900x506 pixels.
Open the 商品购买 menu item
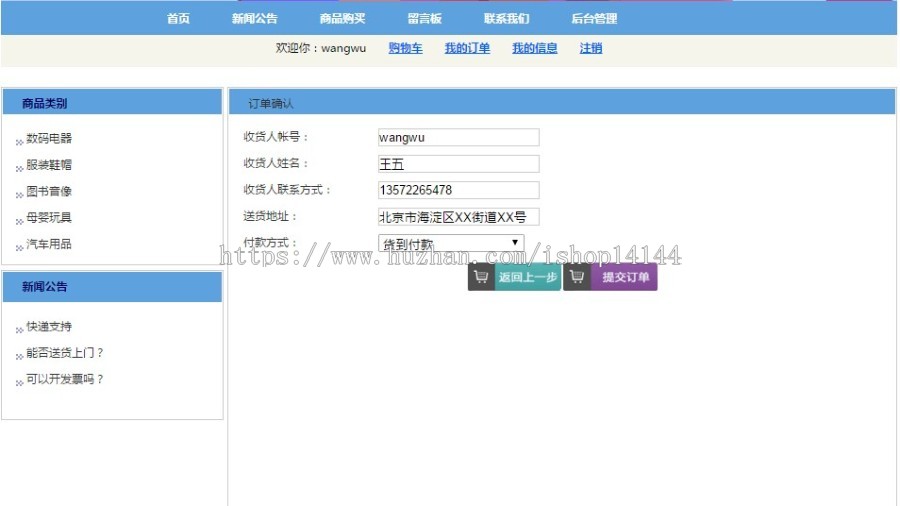[x=342, y=18]
